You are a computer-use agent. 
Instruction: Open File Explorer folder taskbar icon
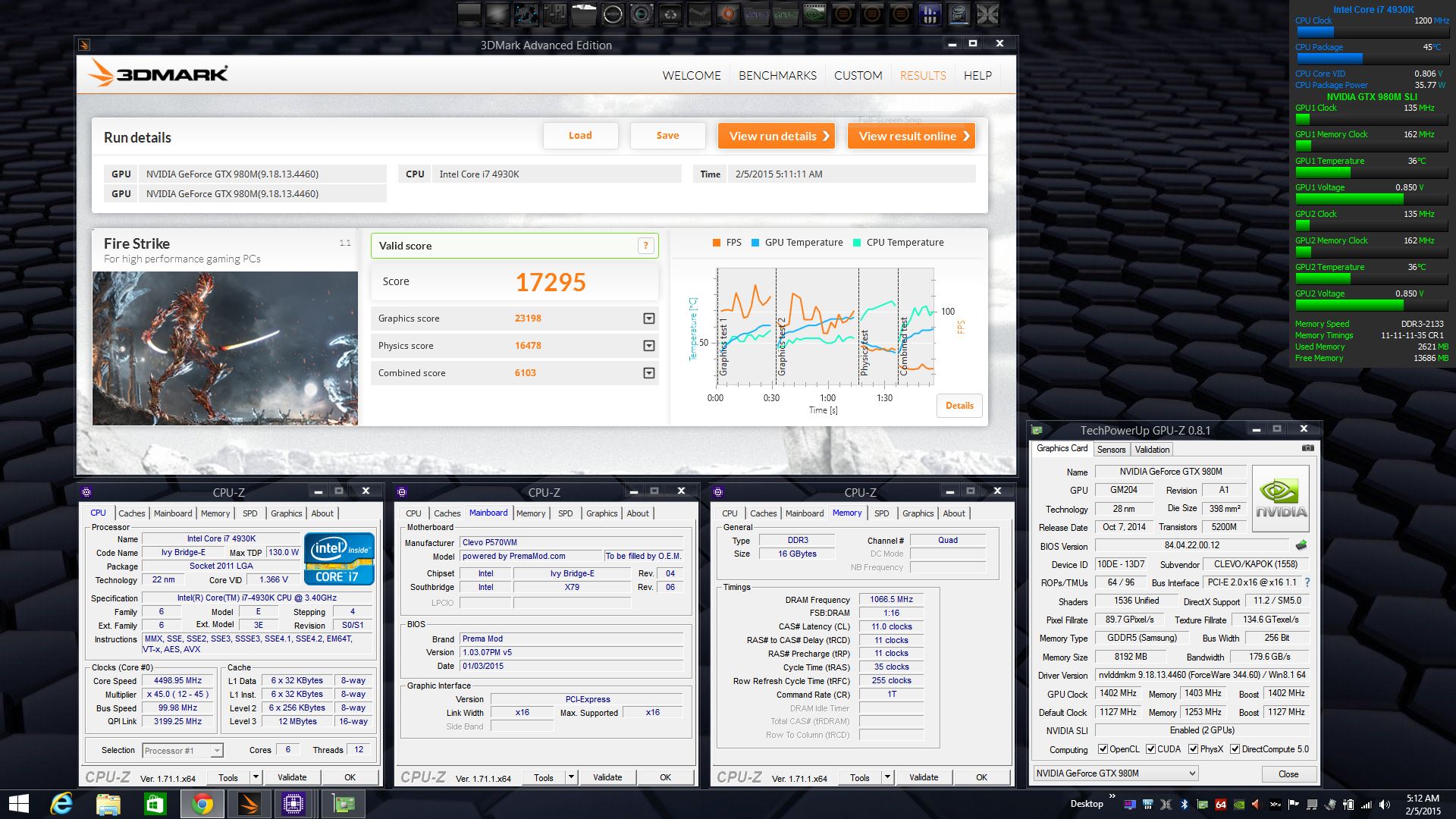pyautogui.click(x=108, y=804)
